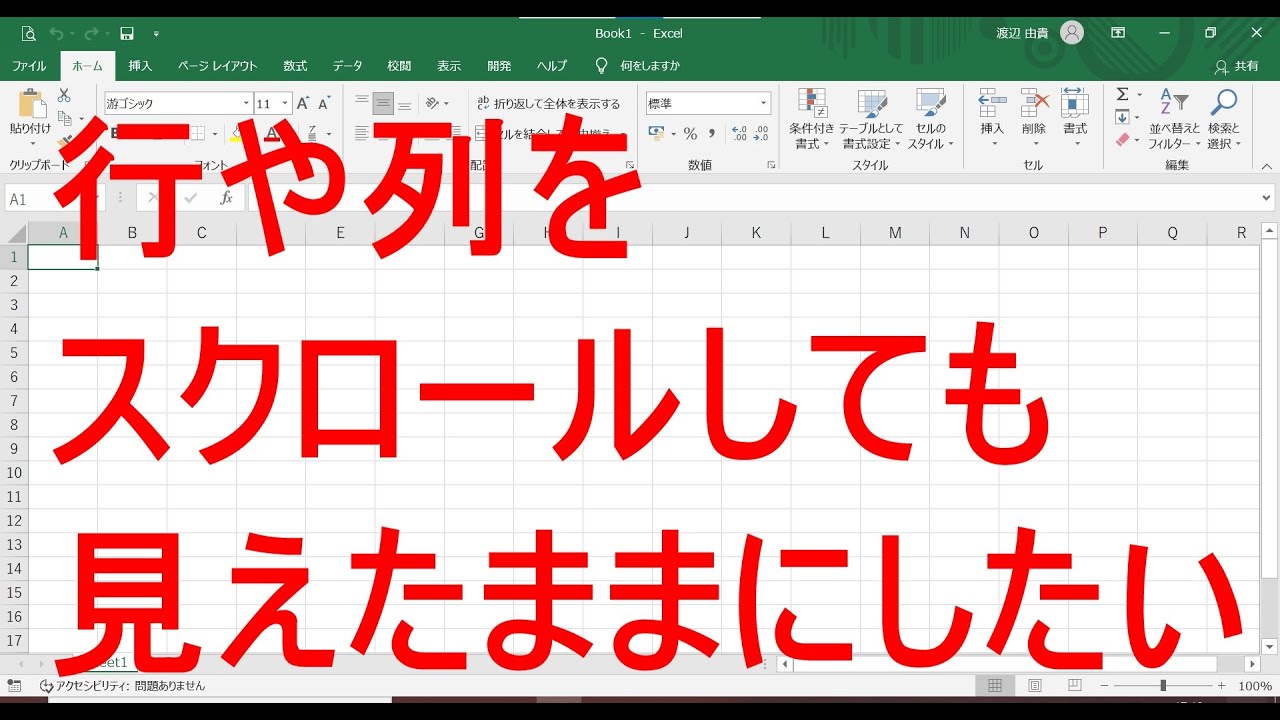Click the 共有 share button
1280x720 pixels.
click(1236, 66)
